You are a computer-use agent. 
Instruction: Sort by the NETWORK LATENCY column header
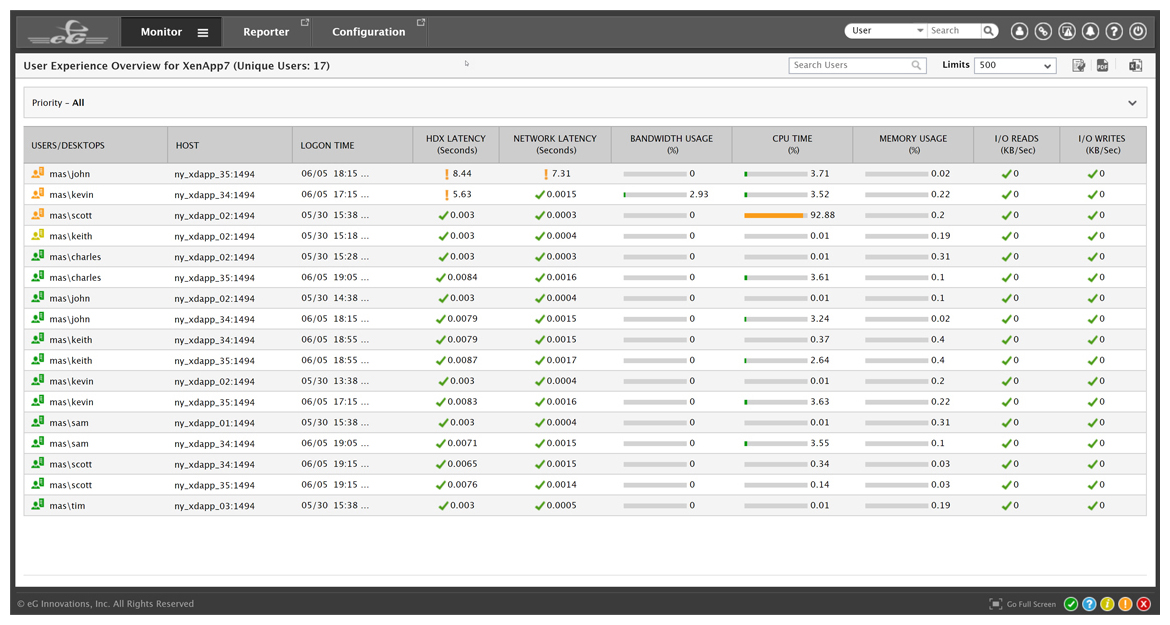[555, 145]
